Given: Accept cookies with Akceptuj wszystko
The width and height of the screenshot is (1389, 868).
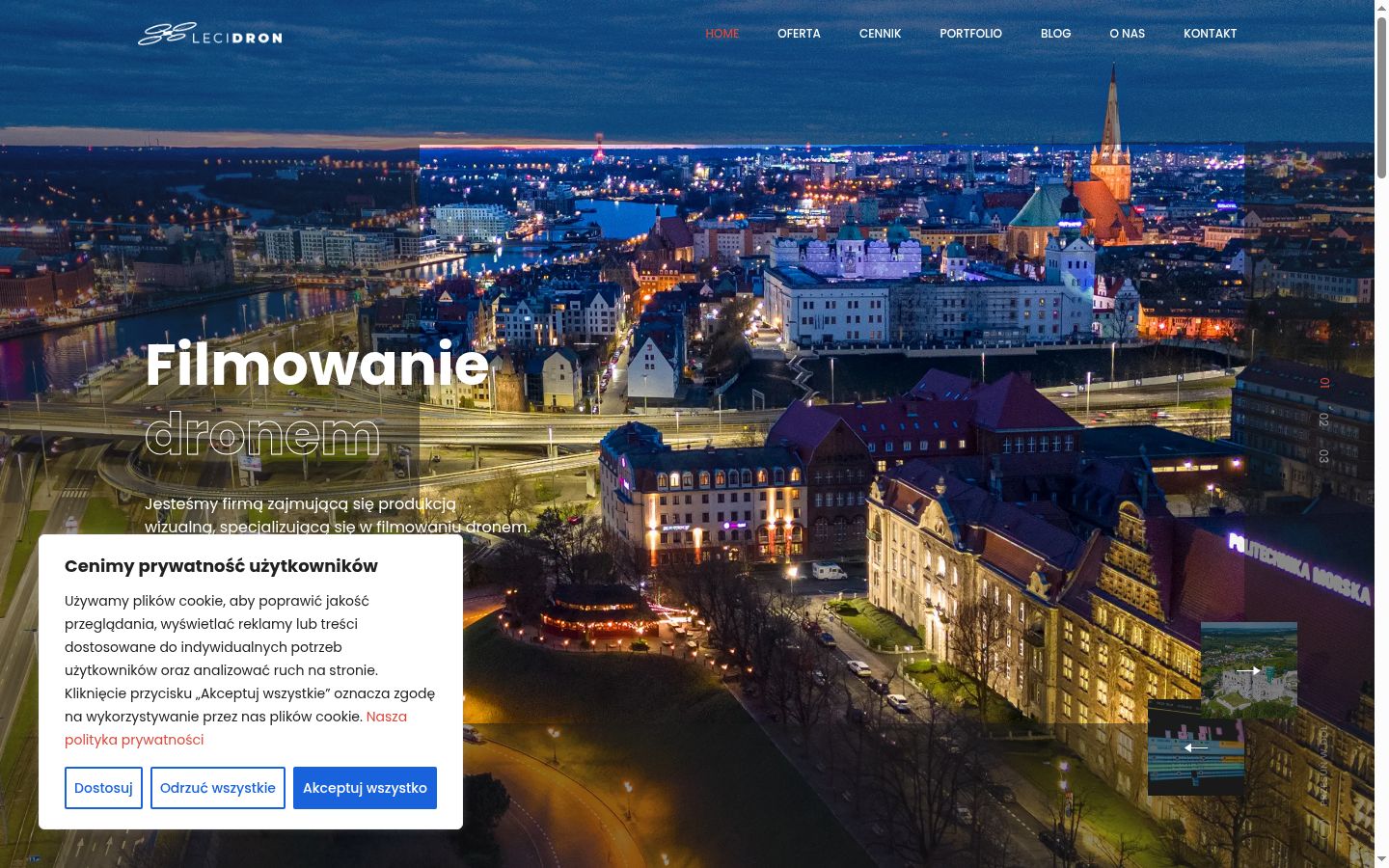Looking at the screenshot, I should [x=365, y=788].
